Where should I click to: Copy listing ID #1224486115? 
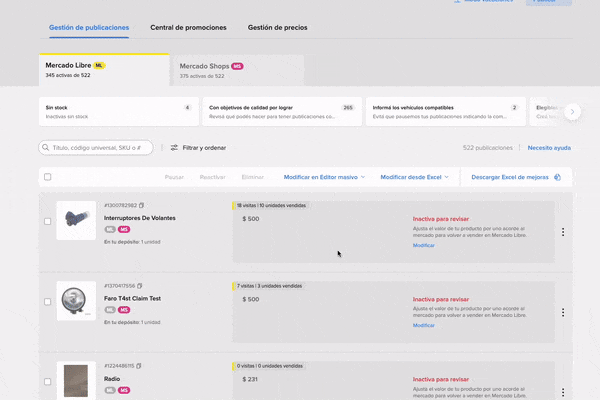tap(139, 366)
